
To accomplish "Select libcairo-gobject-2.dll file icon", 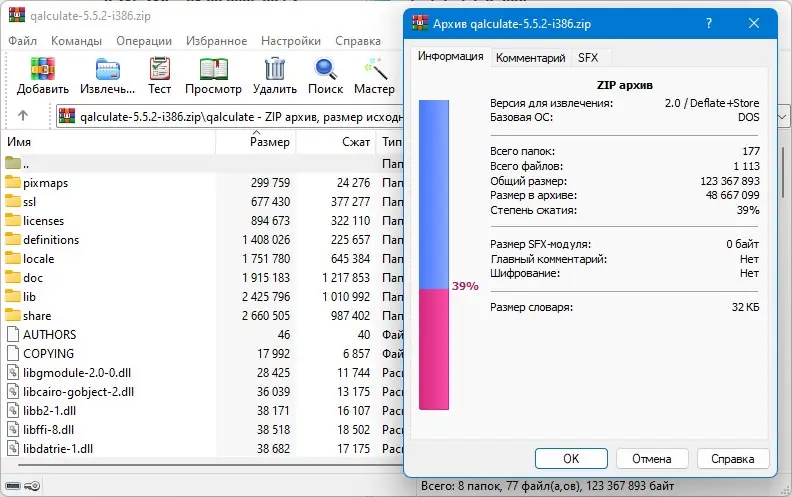I will pos(13,391).
